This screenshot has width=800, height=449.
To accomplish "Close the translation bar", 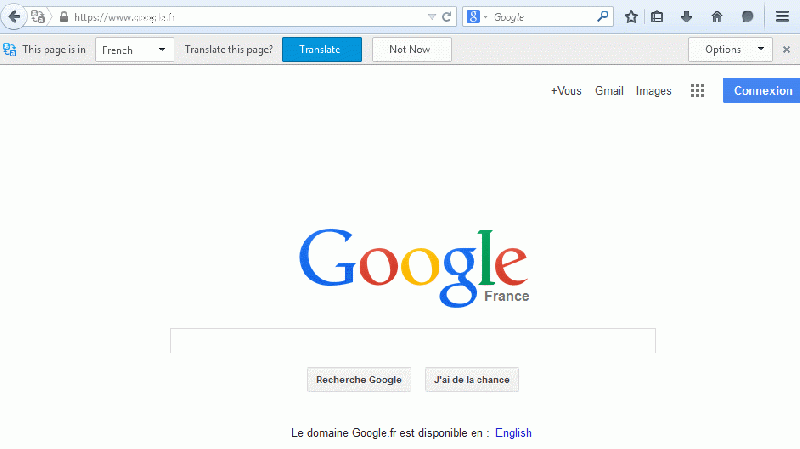I will click(786, 49).
